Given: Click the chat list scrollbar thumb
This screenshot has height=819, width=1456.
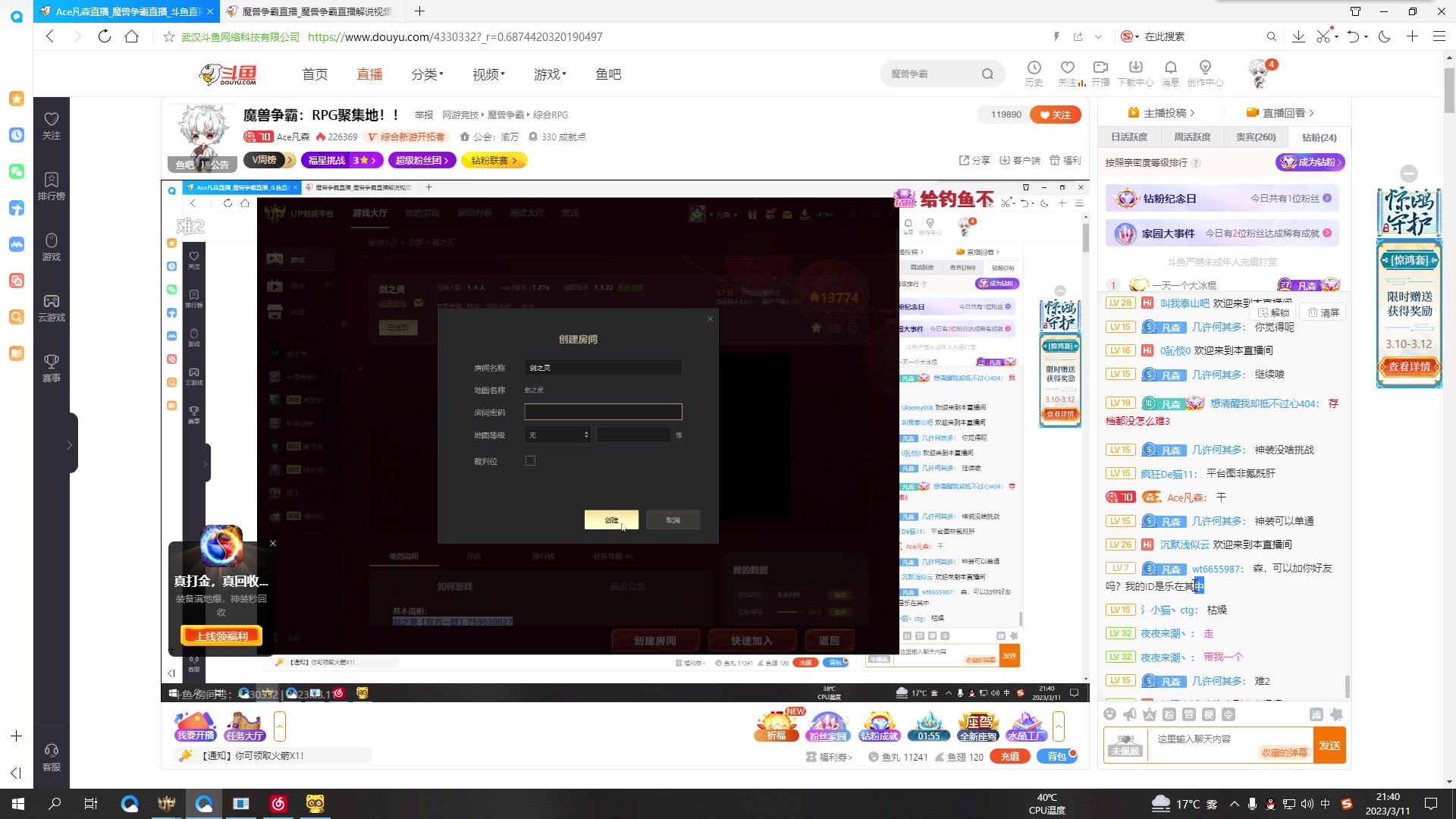Looking at the screenshot, I should coord(1347,686).
